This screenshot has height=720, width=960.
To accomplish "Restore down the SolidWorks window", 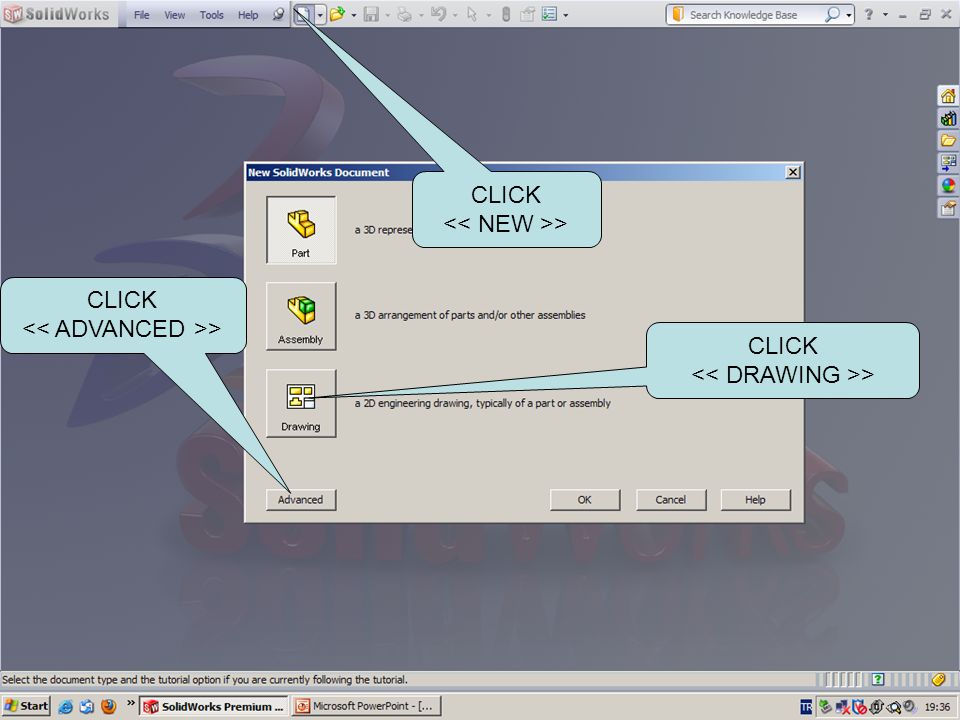I will coord(925,15).
